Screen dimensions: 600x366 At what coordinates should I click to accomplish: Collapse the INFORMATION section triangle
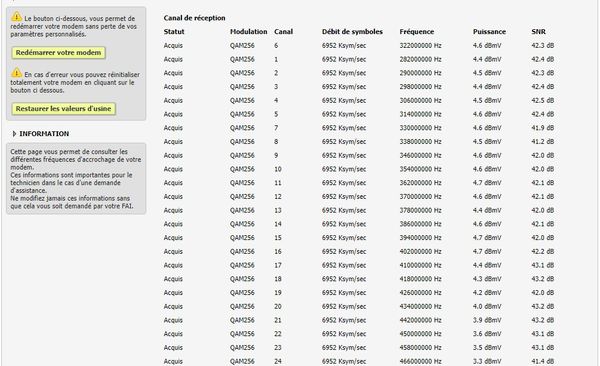(x=14, y=134)
